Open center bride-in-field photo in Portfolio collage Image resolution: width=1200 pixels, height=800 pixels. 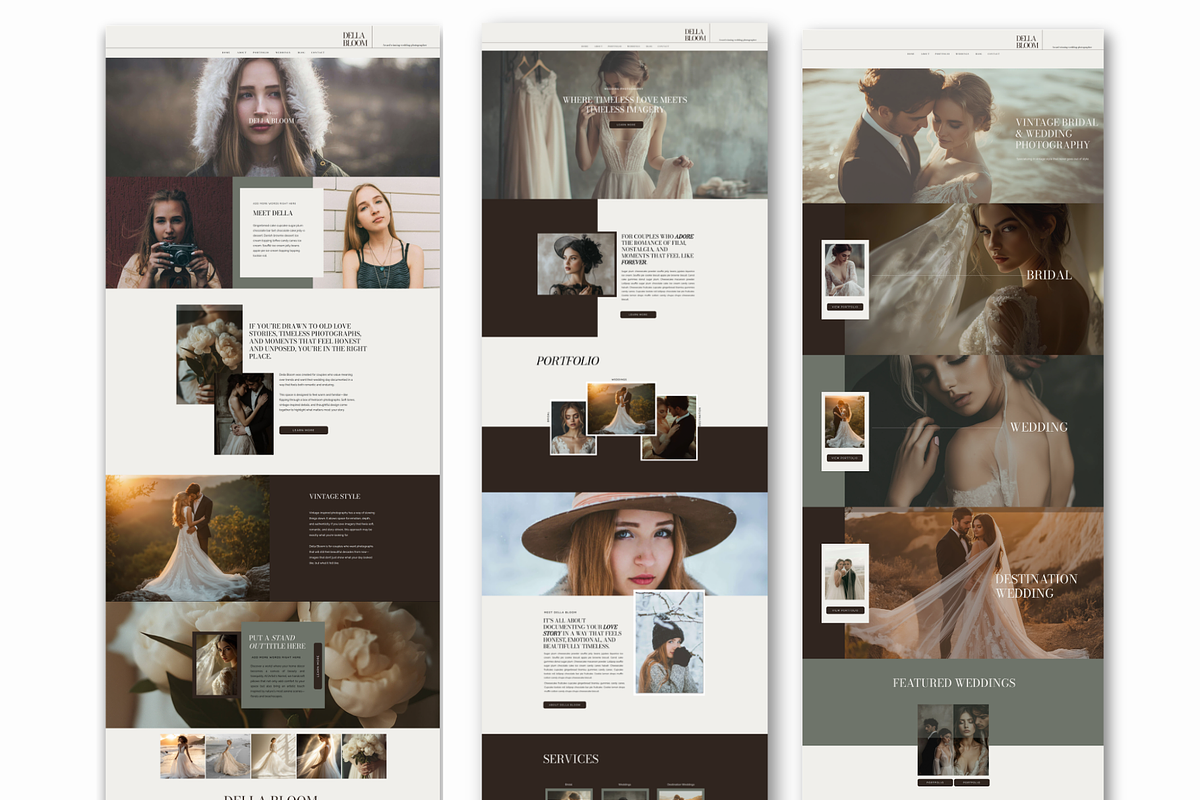(621, 408)
